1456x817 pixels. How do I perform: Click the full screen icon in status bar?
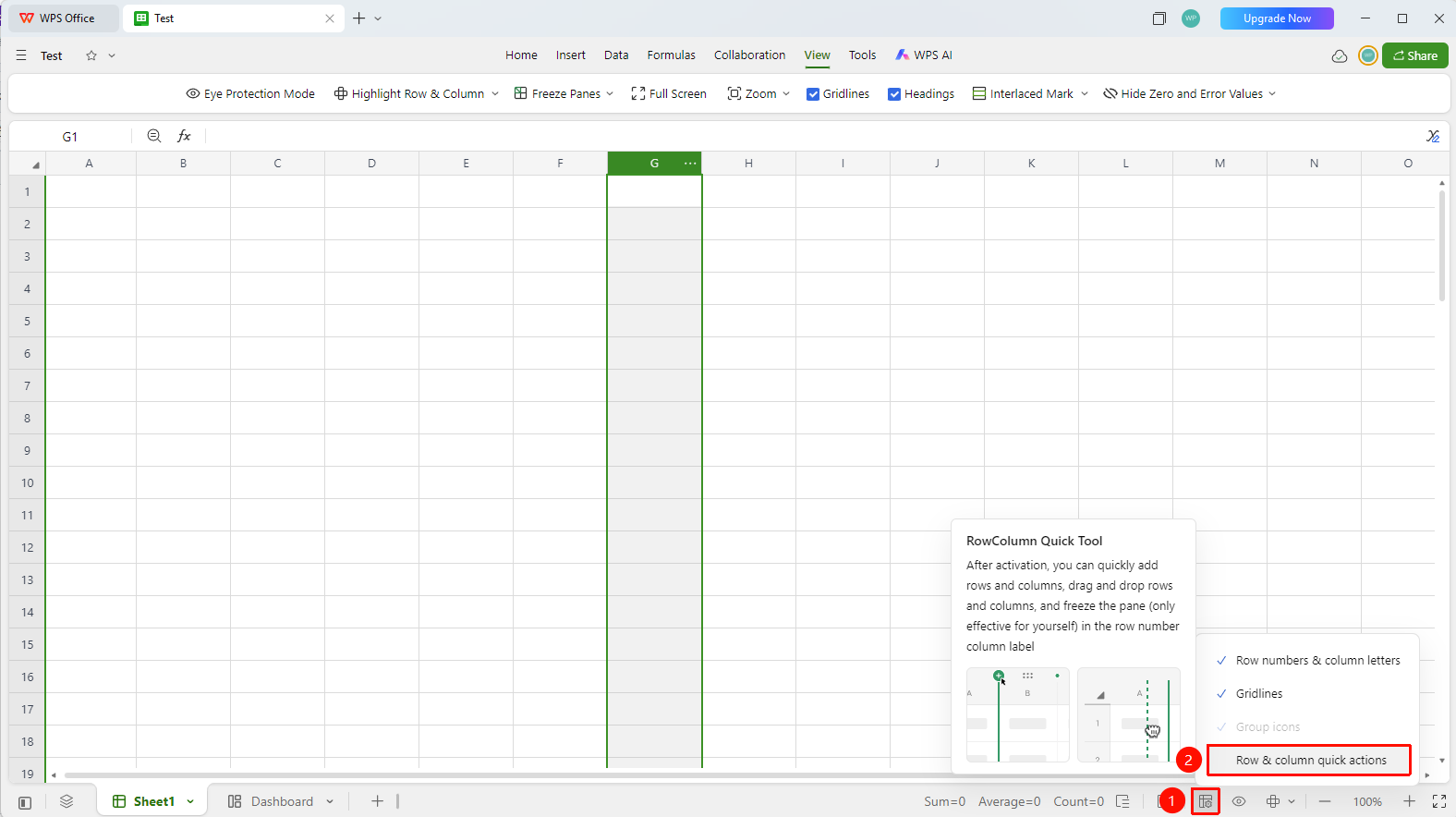click(x=1439, y=801)
